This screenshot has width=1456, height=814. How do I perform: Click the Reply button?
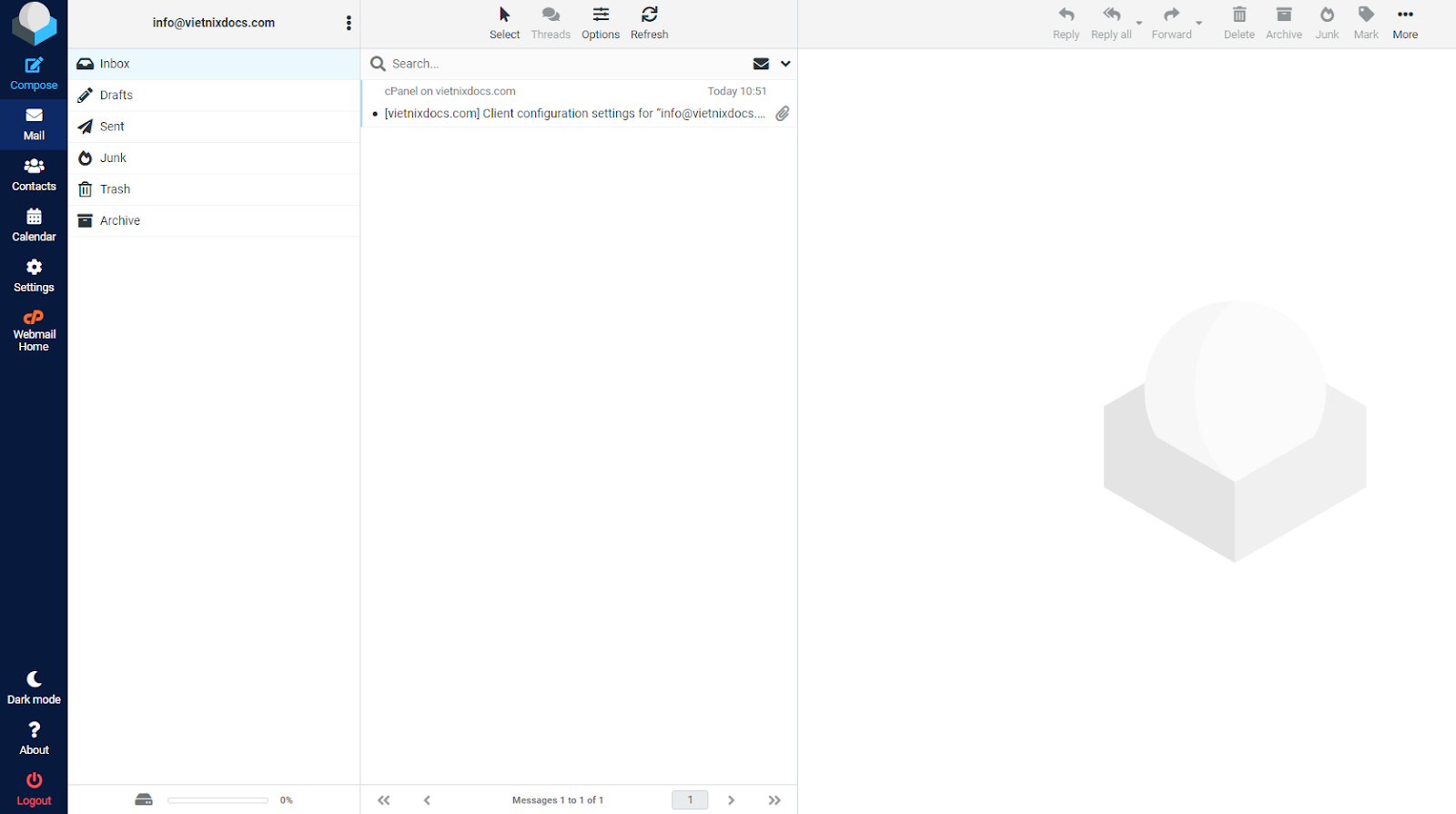tap(1066, 24)
